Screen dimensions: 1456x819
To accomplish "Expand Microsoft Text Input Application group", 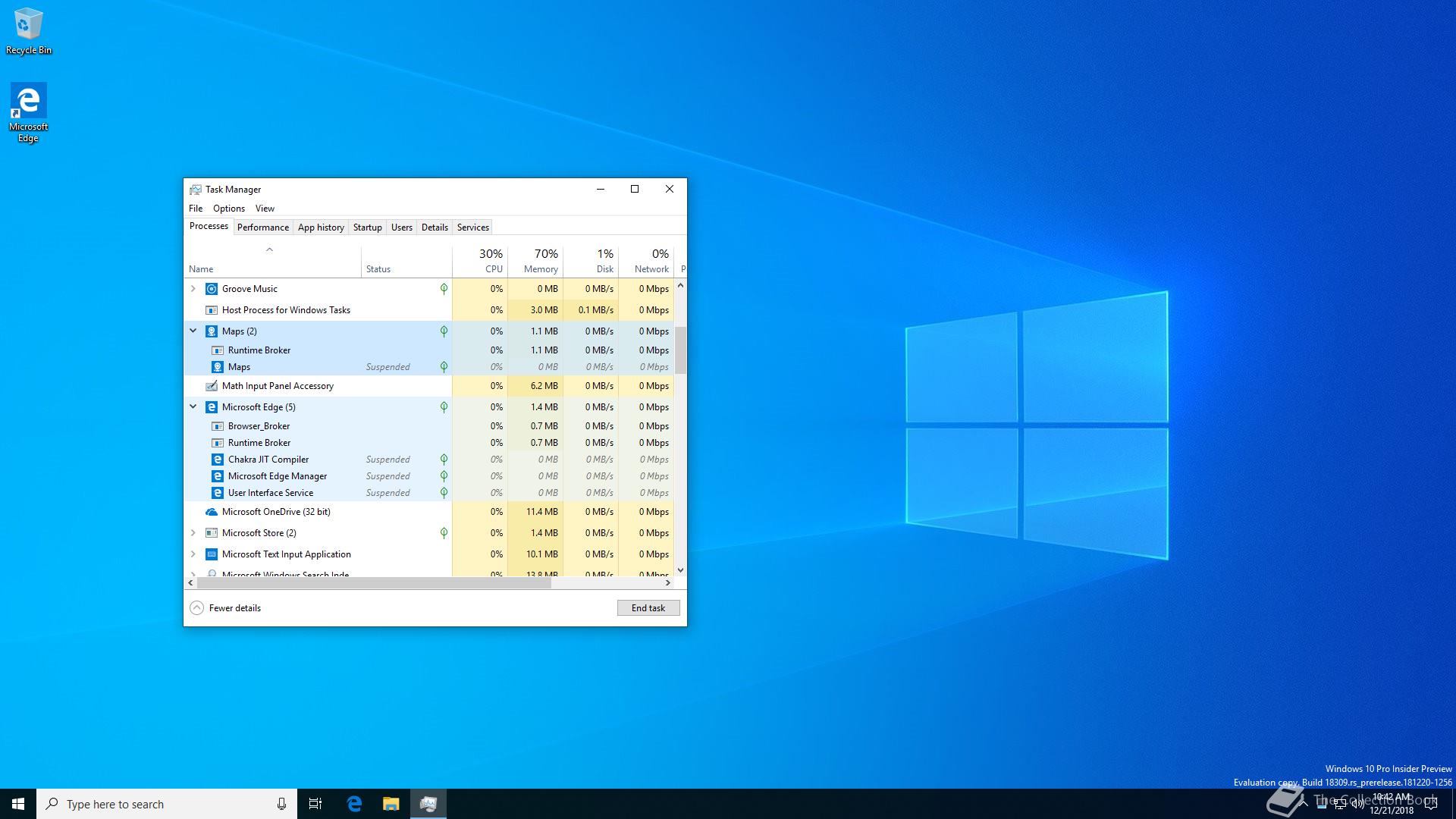I will 193,554.
